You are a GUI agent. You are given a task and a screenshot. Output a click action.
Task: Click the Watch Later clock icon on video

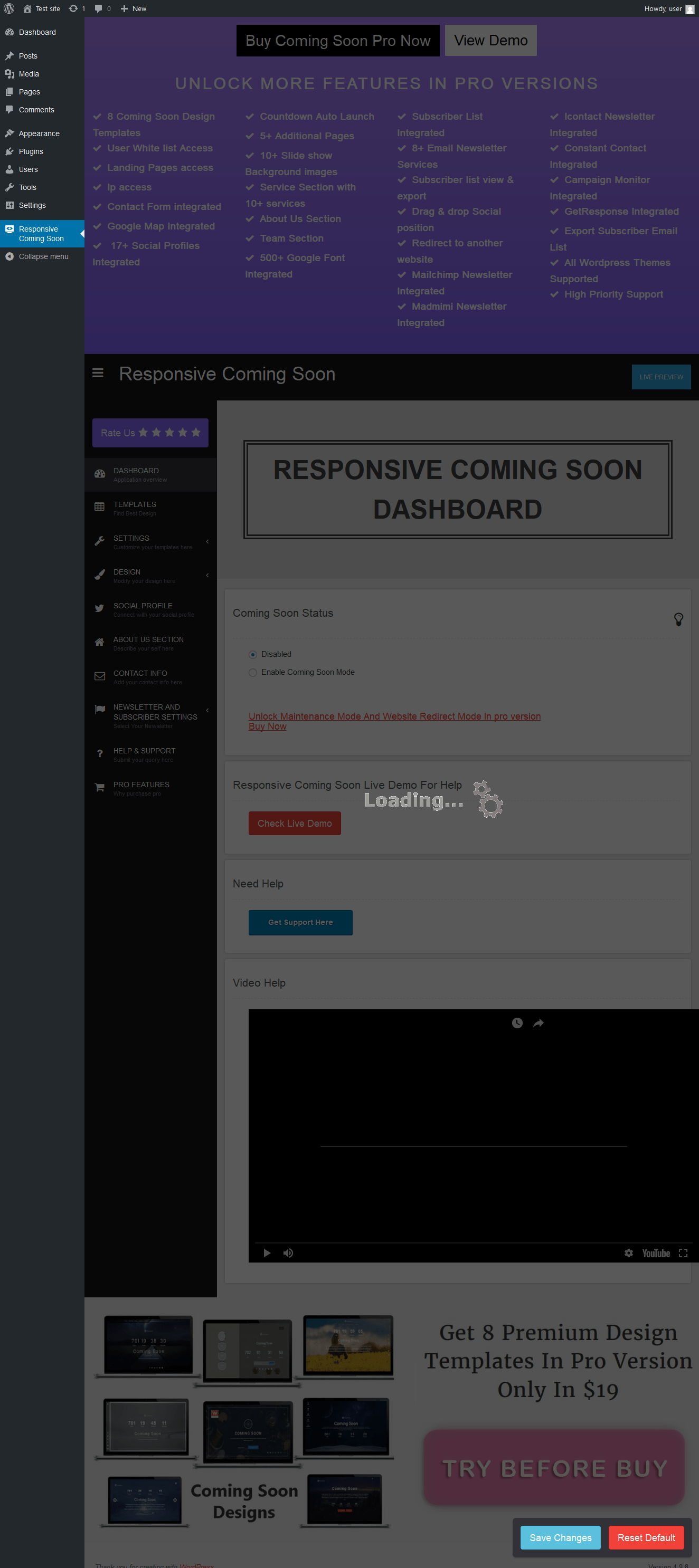tap(517, 1022)
